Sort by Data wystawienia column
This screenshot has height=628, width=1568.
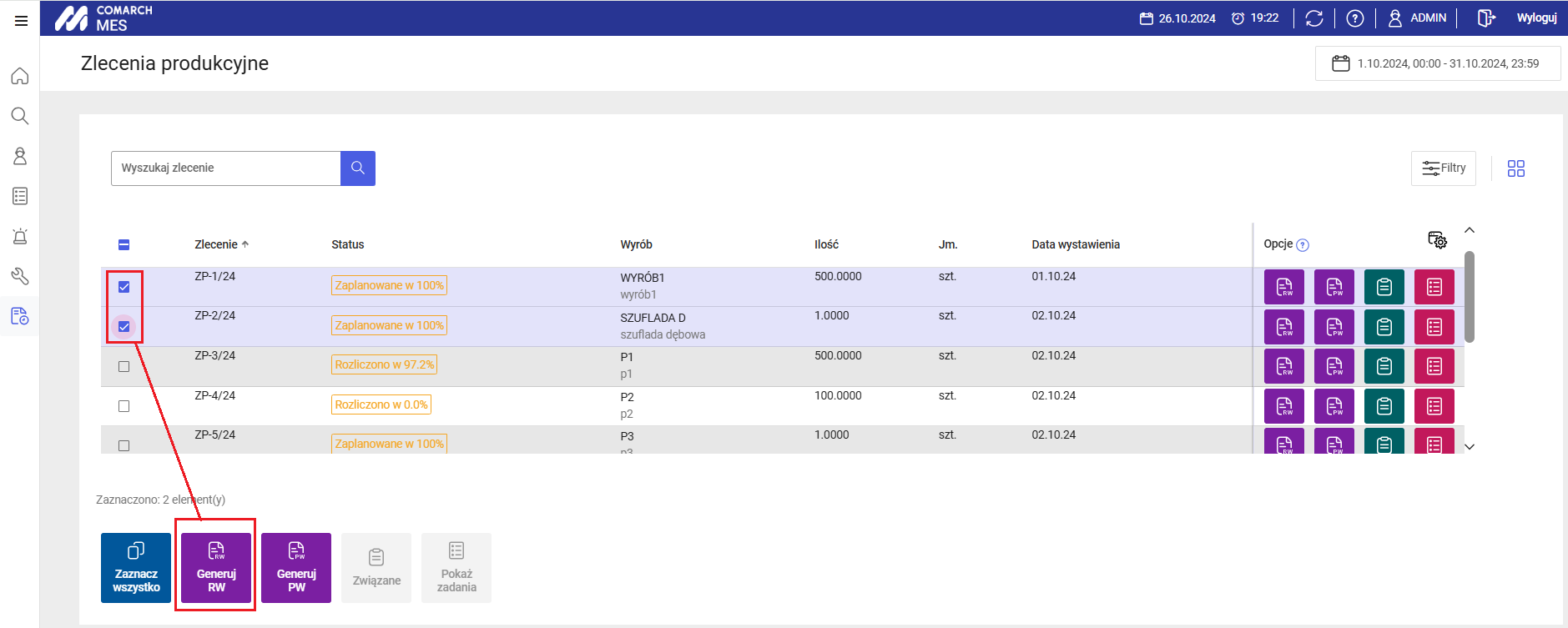tap(1076, 244)
